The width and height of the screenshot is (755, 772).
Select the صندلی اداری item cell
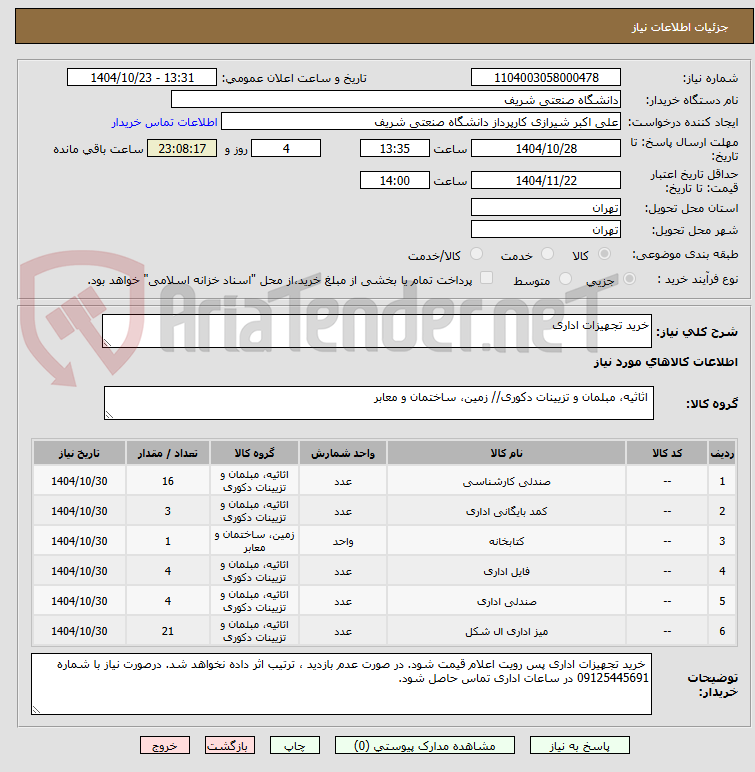coord(506,601)
